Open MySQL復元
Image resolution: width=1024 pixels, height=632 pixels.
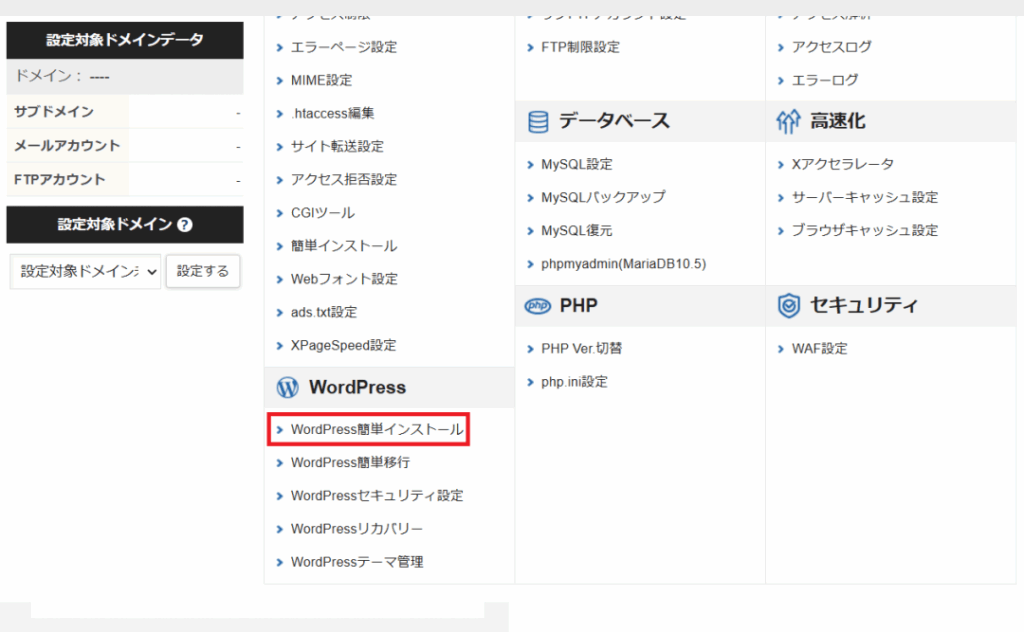(577, 230)
